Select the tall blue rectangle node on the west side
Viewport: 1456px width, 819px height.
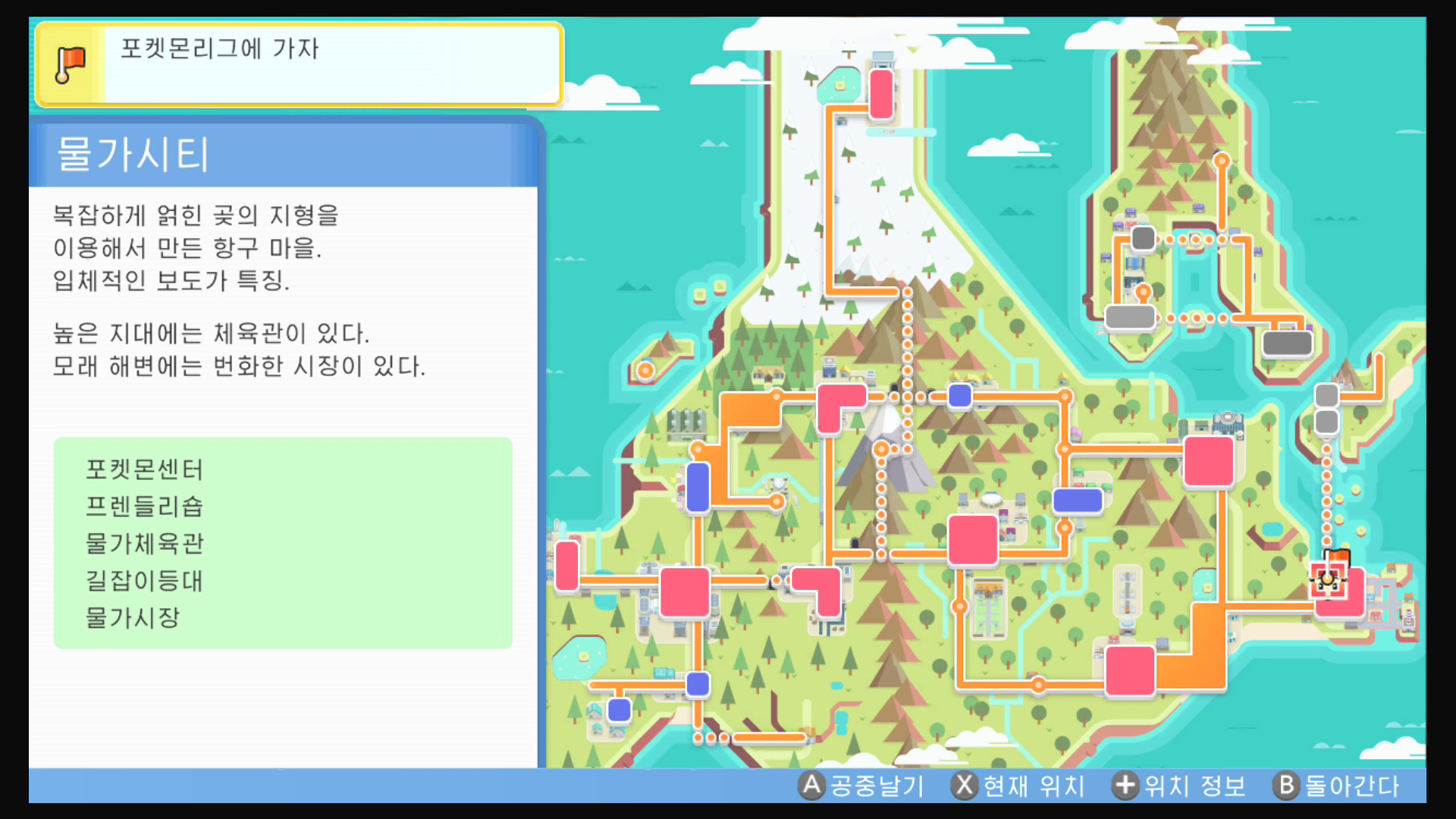(x=698, y=487)
